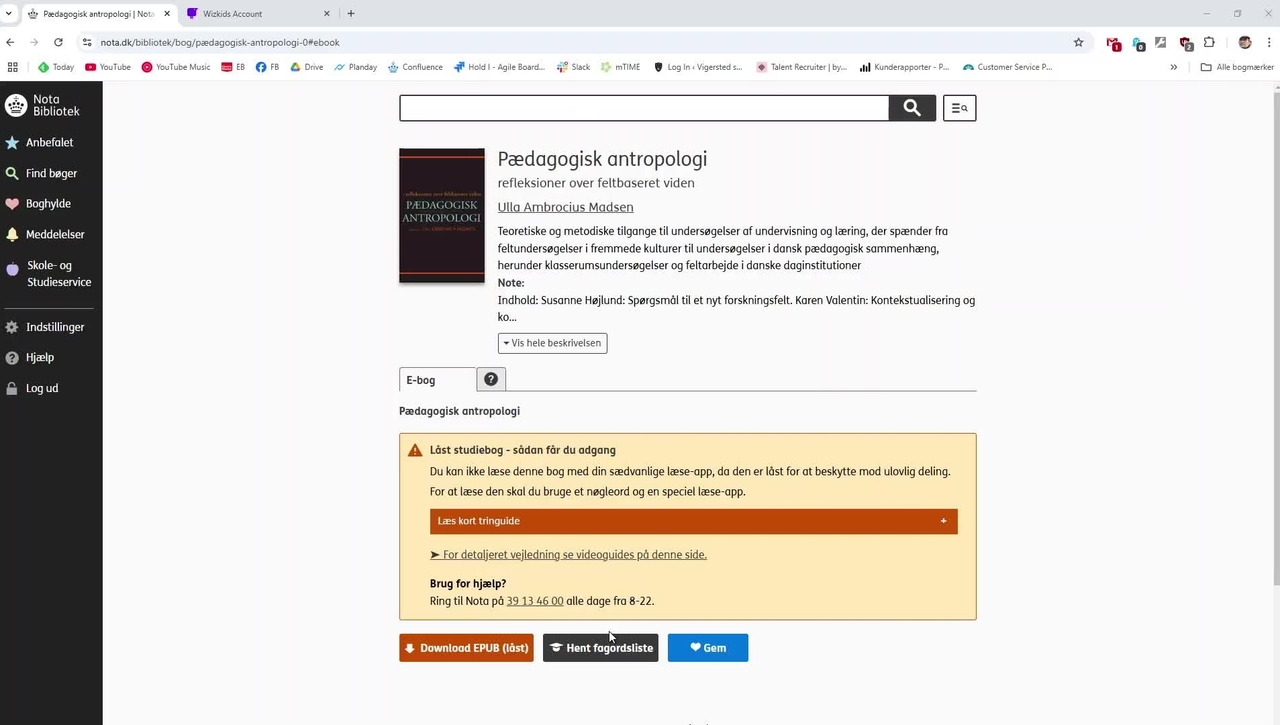Viewport: 1280px width, 725px height.
Task: Expand Vis hele beskrivelsen
Action: coord(552,342)
